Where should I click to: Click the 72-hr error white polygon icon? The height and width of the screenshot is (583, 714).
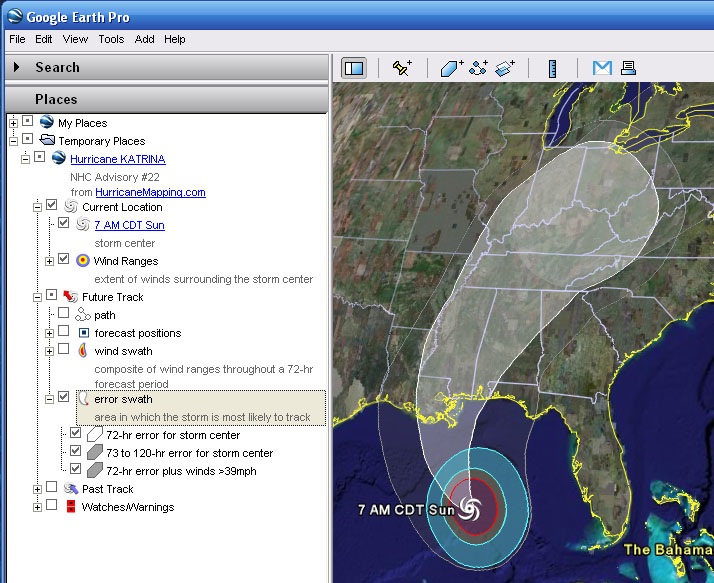95,434
